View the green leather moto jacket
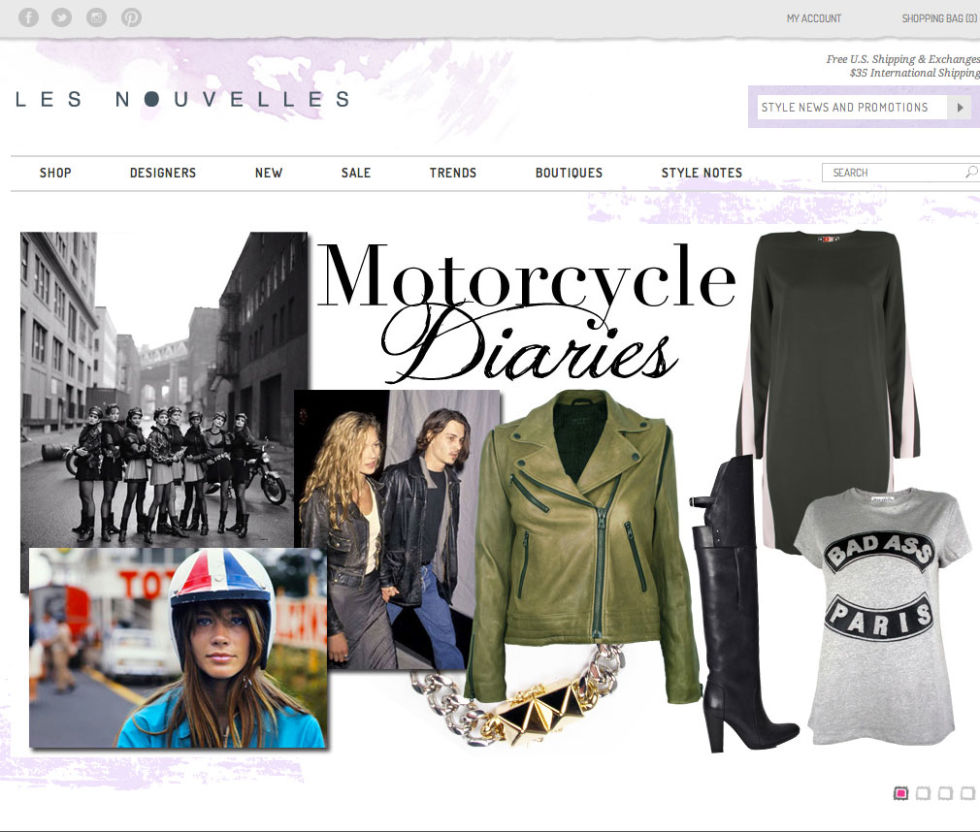 581,544
